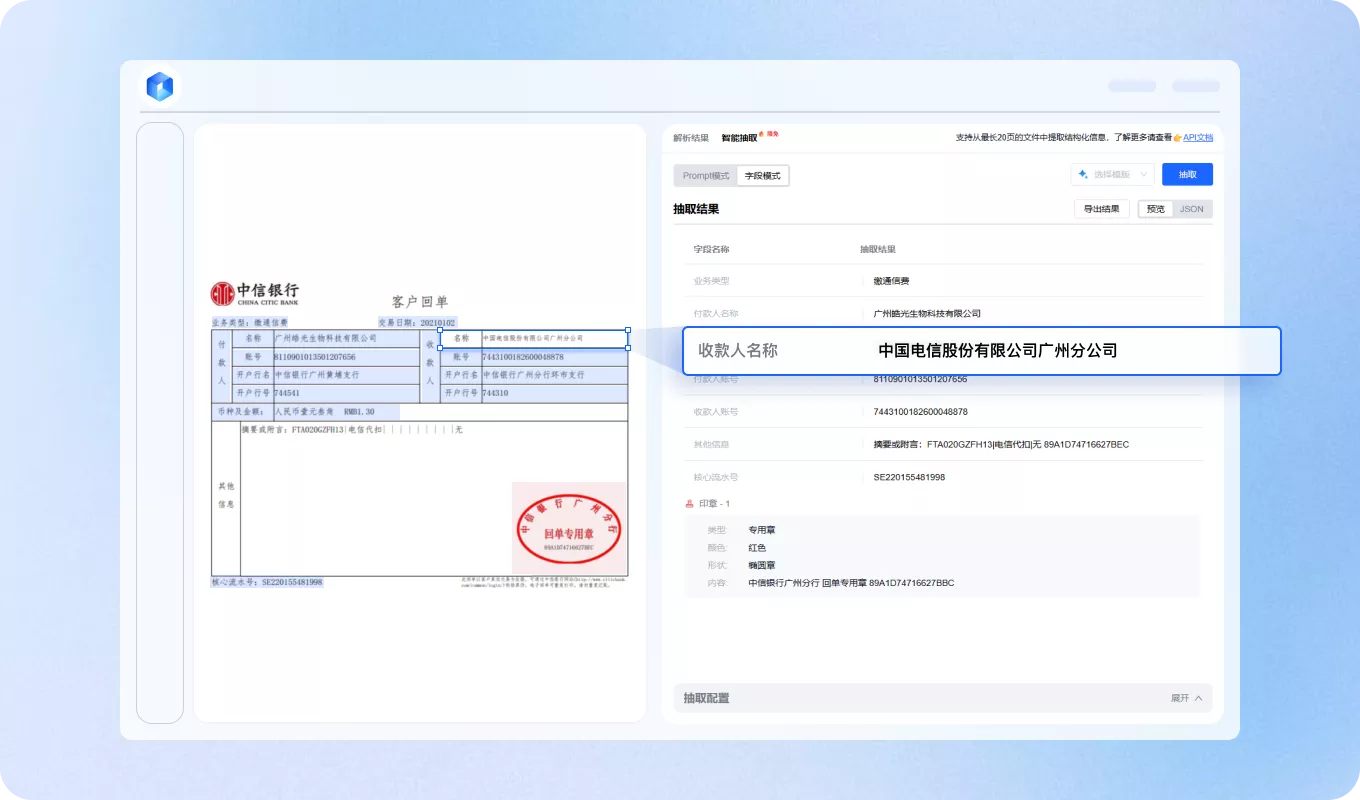
Task: Click the red 限免 badge
Action: click(x=773, y=133)
